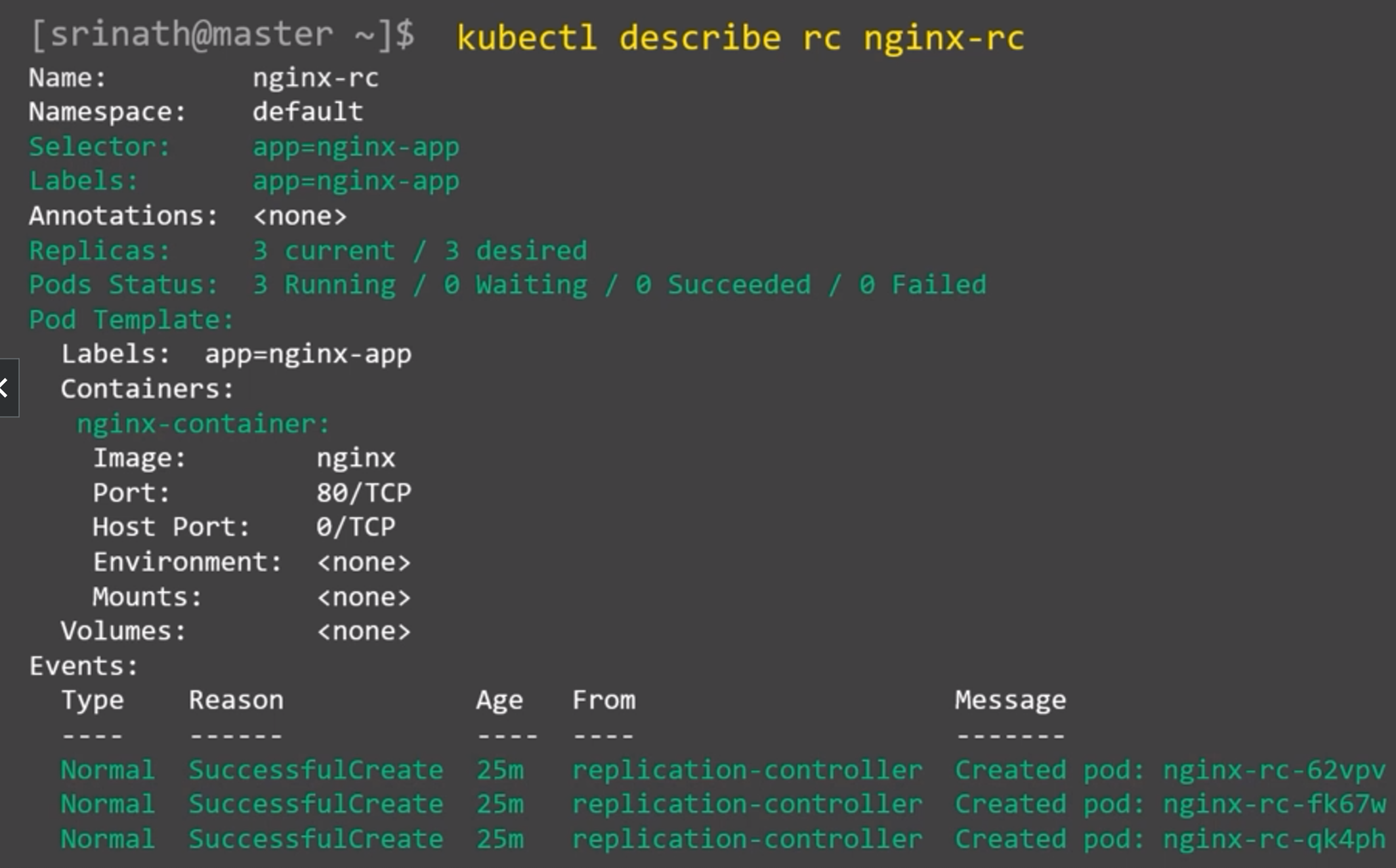Viewport: 1396px width, 868px height.
Task: Click the Image value nginx
Action: pos(356,458)
